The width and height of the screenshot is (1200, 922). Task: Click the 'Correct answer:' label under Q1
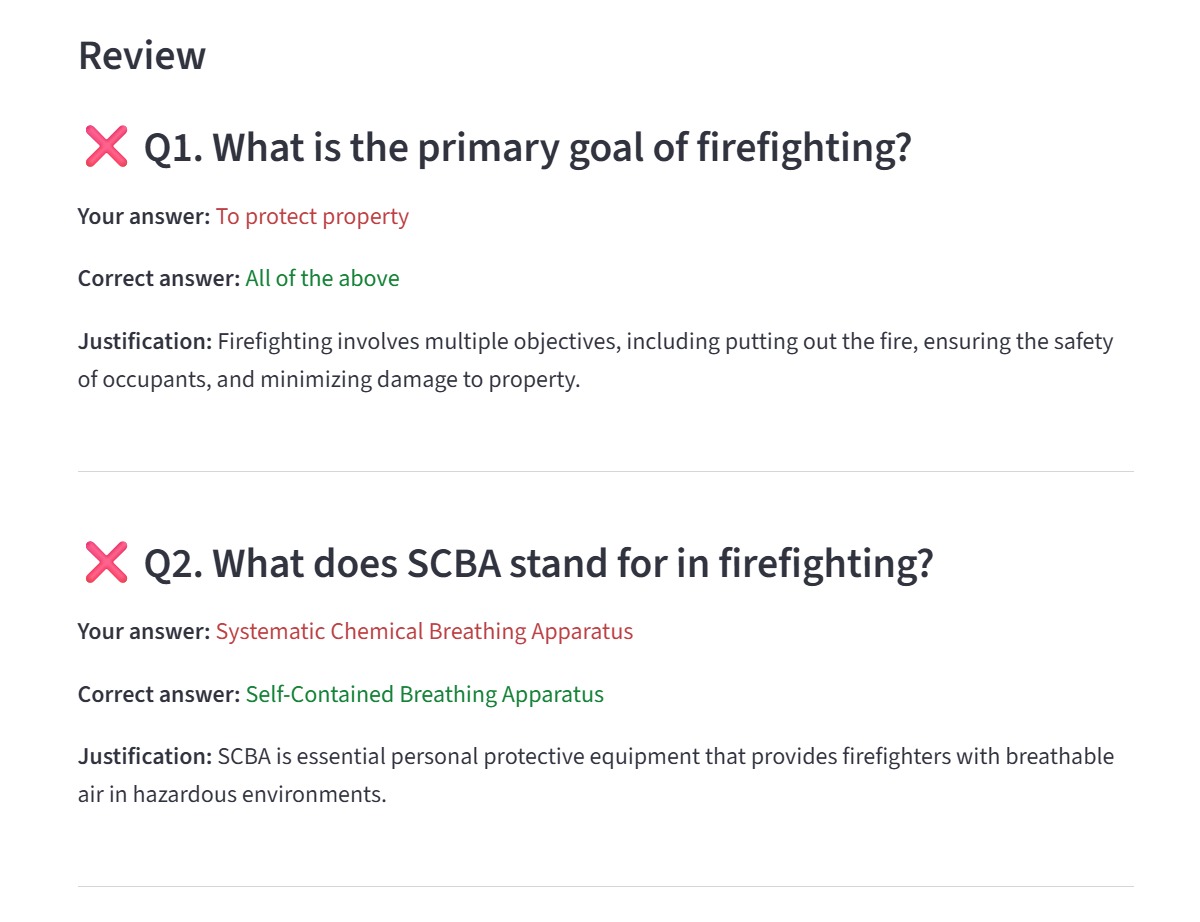click(159, 279)
